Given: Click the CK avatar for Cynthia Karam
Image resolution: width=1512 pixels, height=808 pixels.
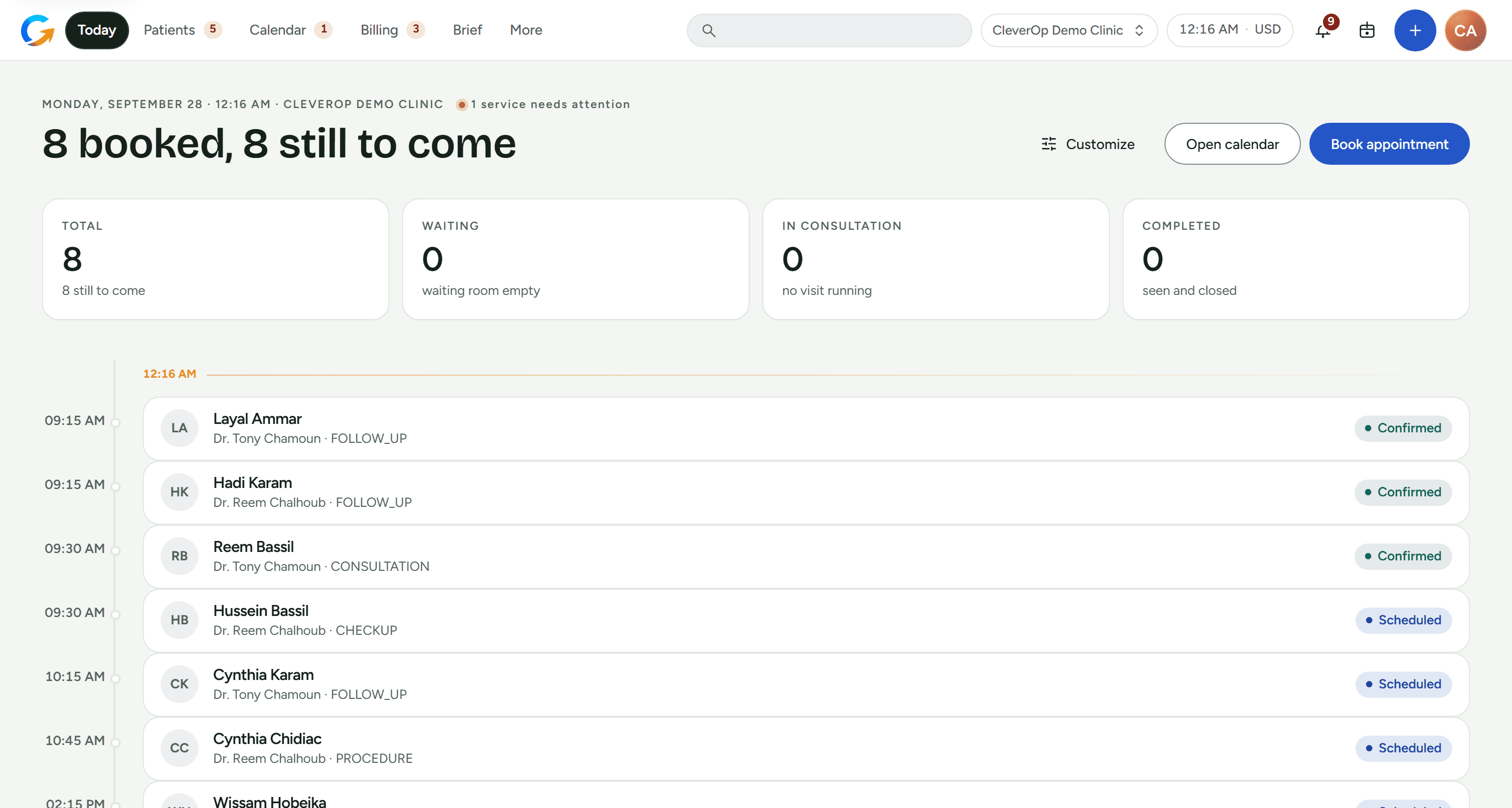Looking at the screenshot, I should [x=179, y=684].
